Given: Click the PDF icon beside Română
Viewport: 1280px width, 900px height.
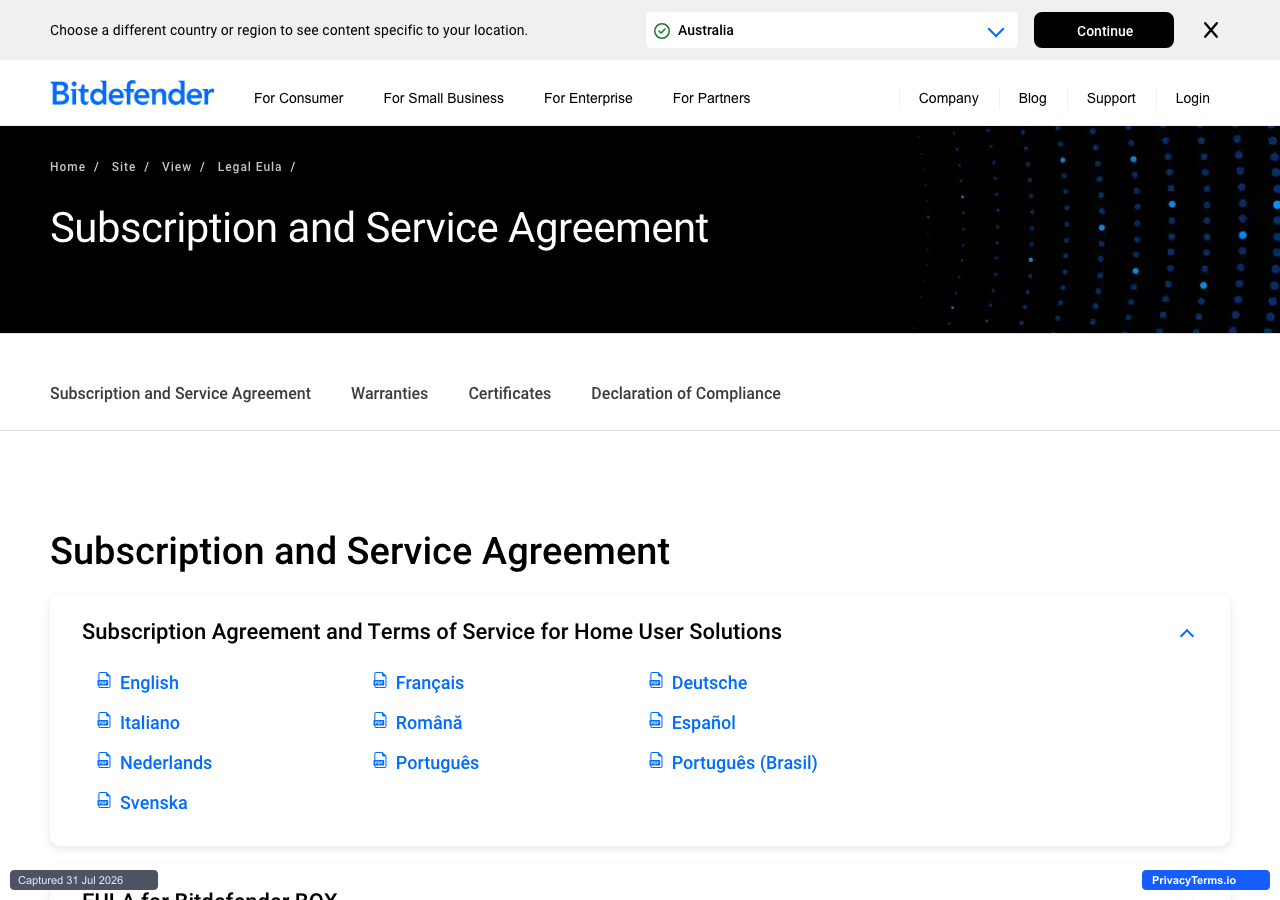Looking at the screenshot, I should 380,721.
